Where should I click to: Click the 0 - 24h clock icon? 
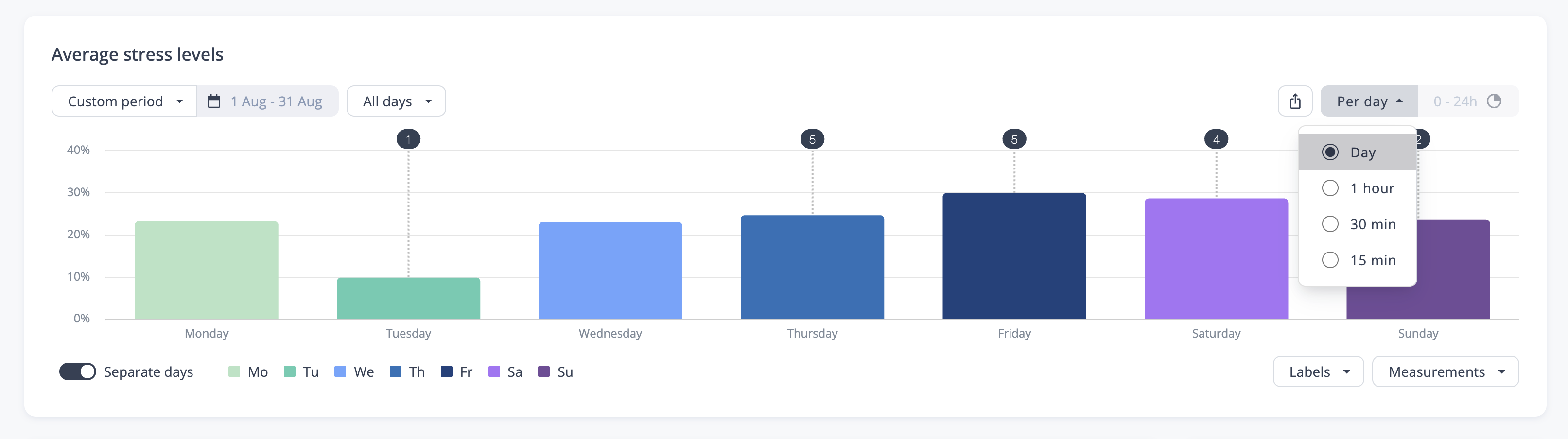pos(1494,101)
